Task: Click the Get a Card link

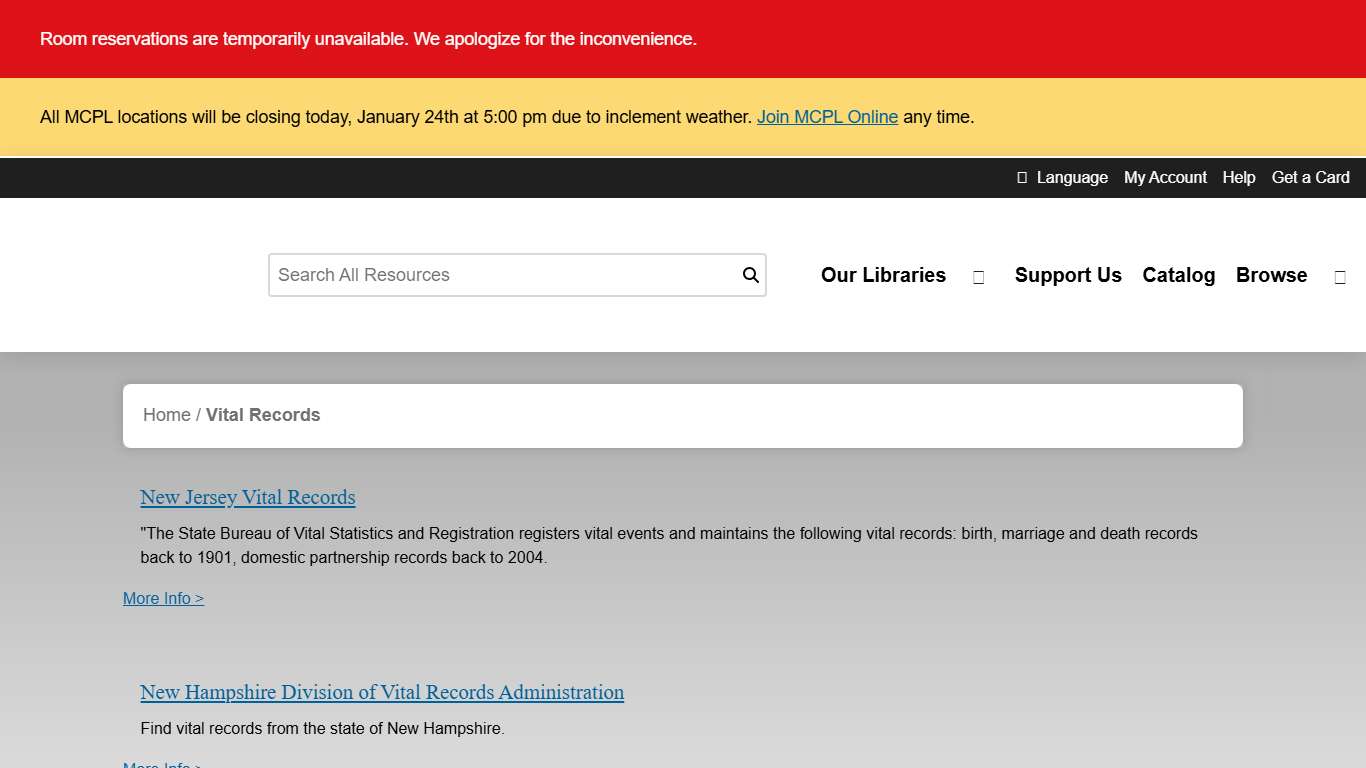Action: point(1311,177)
